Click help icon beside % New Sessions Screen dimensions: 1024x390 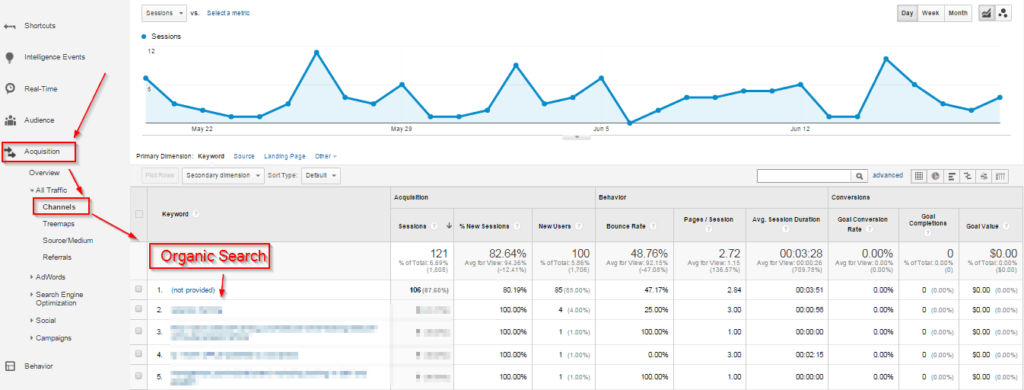(x=517, y=226)
